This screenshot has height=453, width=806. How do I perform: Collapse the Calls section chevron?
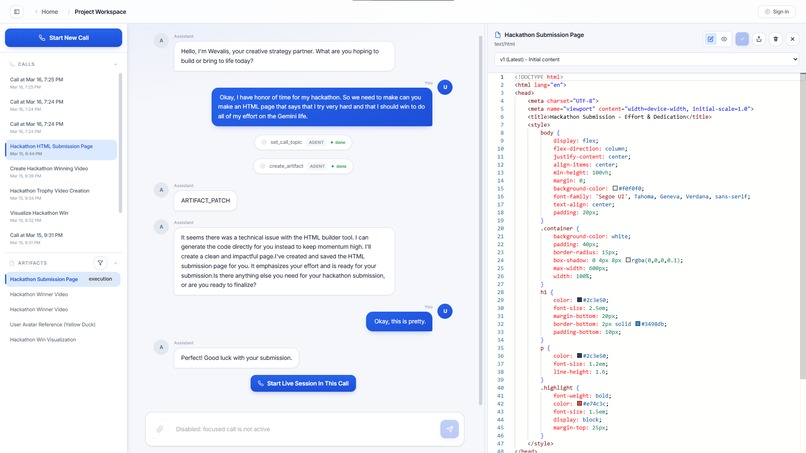115,64
